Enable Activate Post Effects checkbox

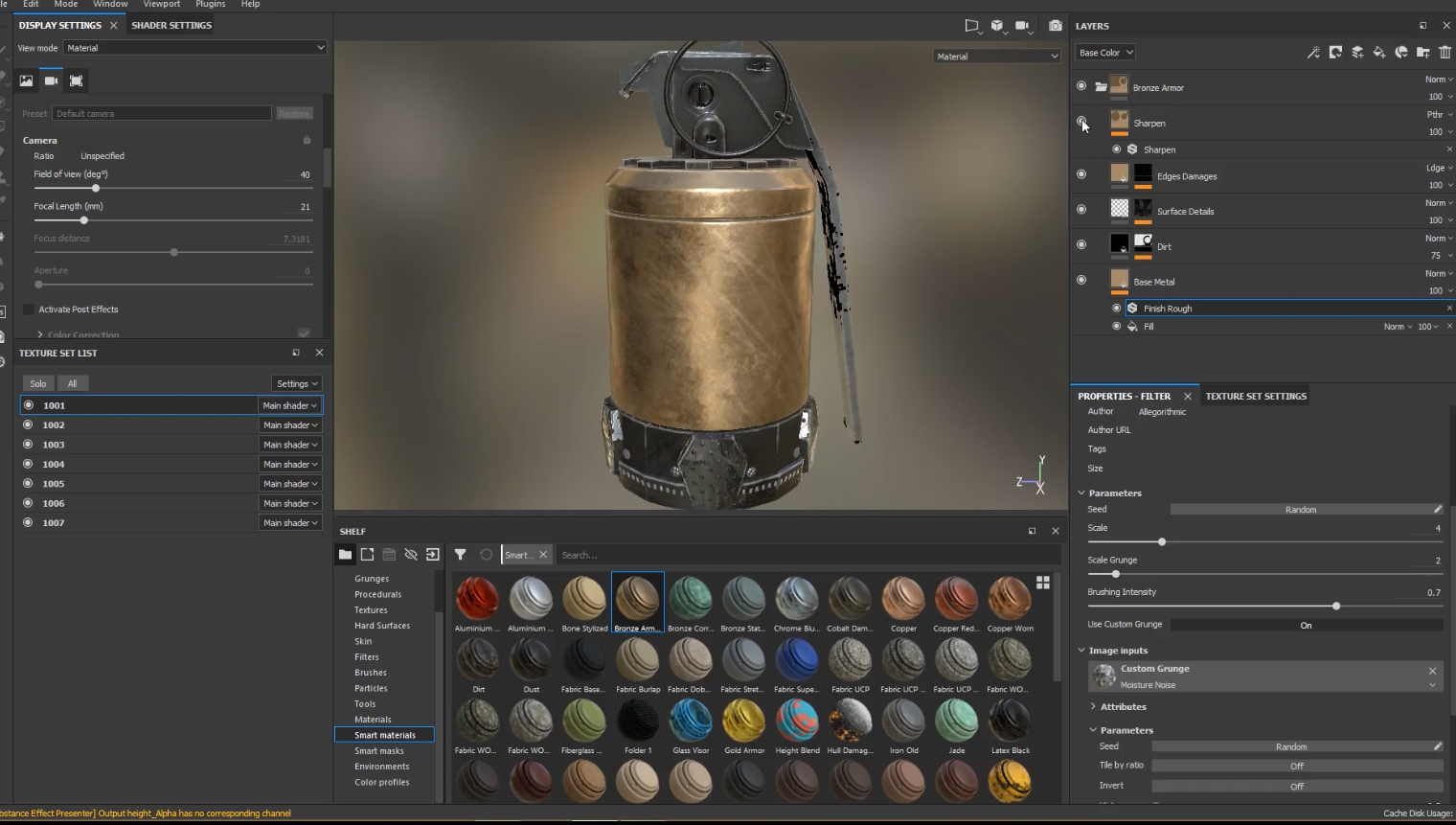click(29, 309)
